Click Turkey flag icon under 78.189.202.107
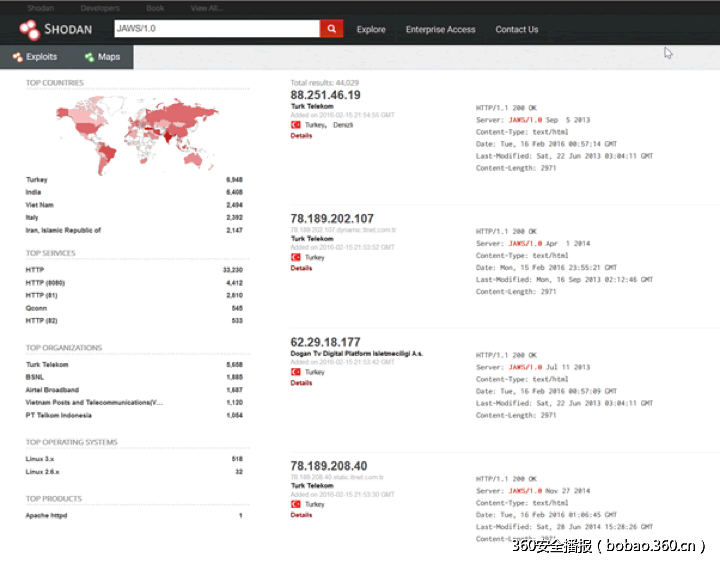The image size is (720, 564). click(x=295, y=257)
